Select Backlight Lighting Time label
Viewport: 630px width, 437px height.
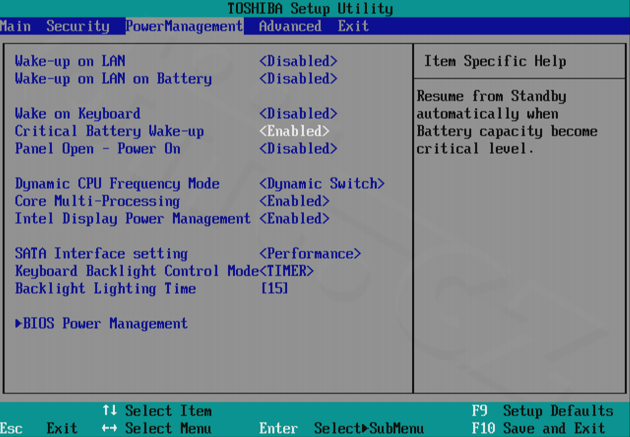[105, 288]
